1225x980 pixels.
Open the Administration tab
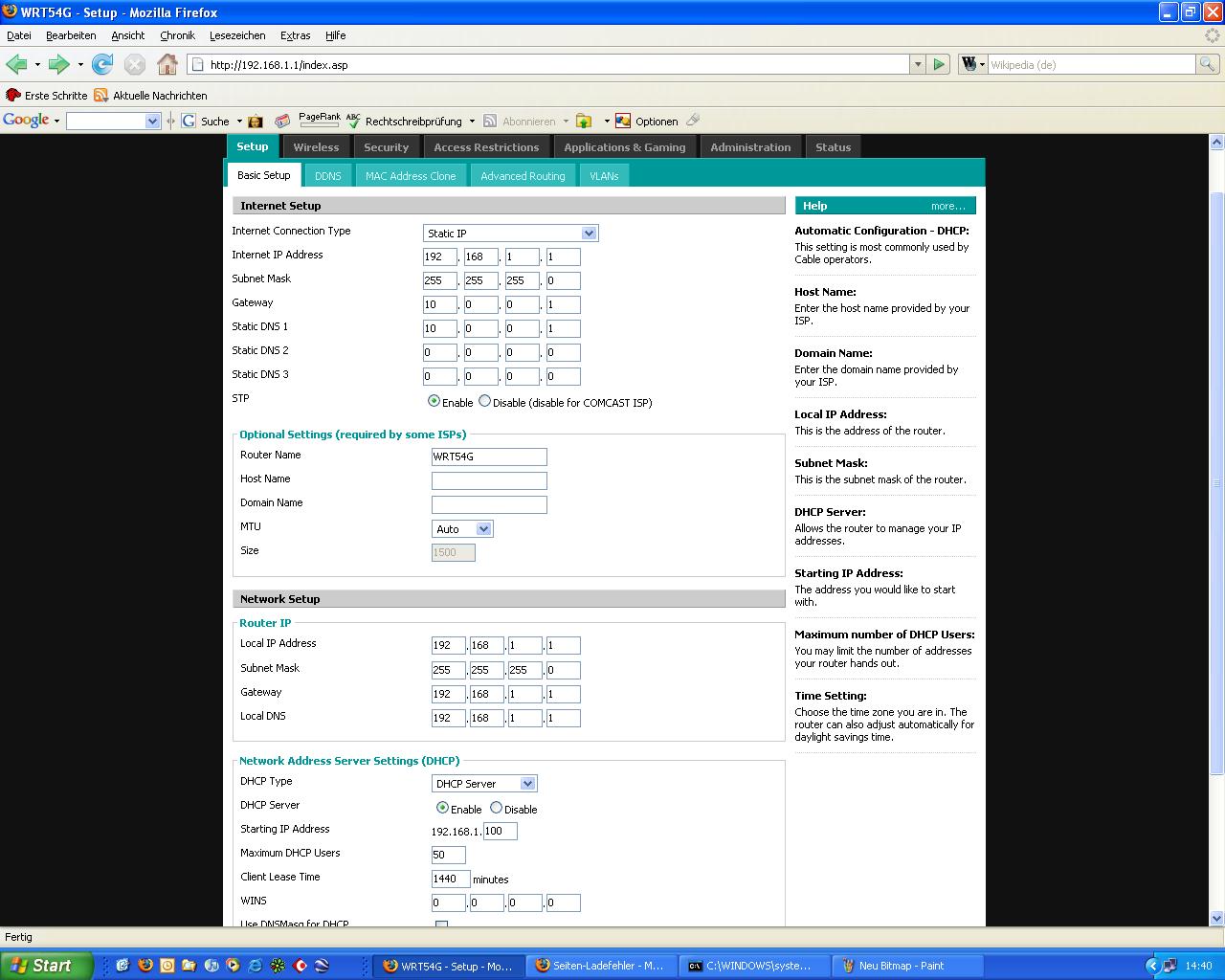tap(750, 147)
